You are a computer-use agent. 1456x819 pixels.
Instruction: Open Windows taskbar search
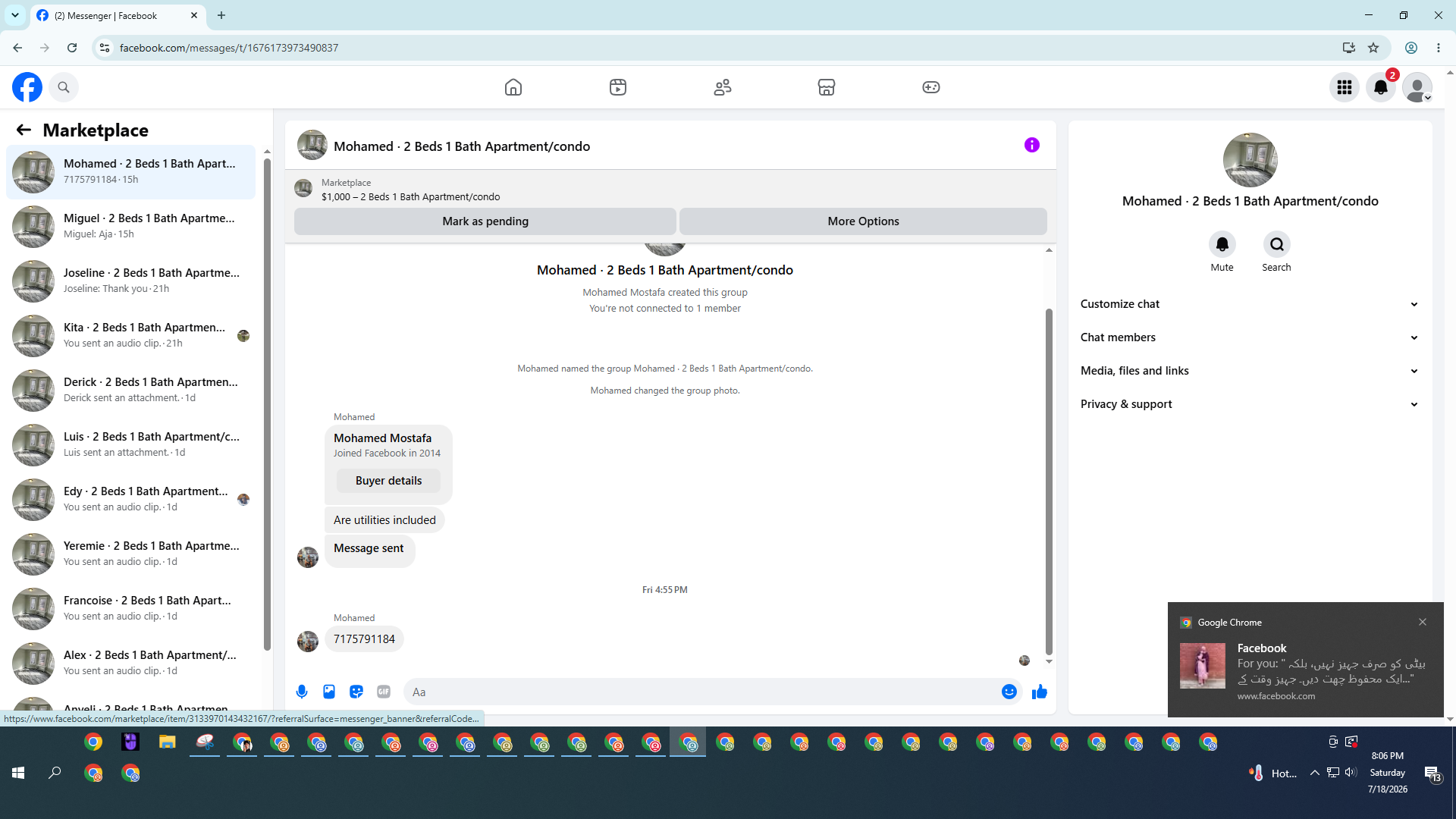[55, 773]
